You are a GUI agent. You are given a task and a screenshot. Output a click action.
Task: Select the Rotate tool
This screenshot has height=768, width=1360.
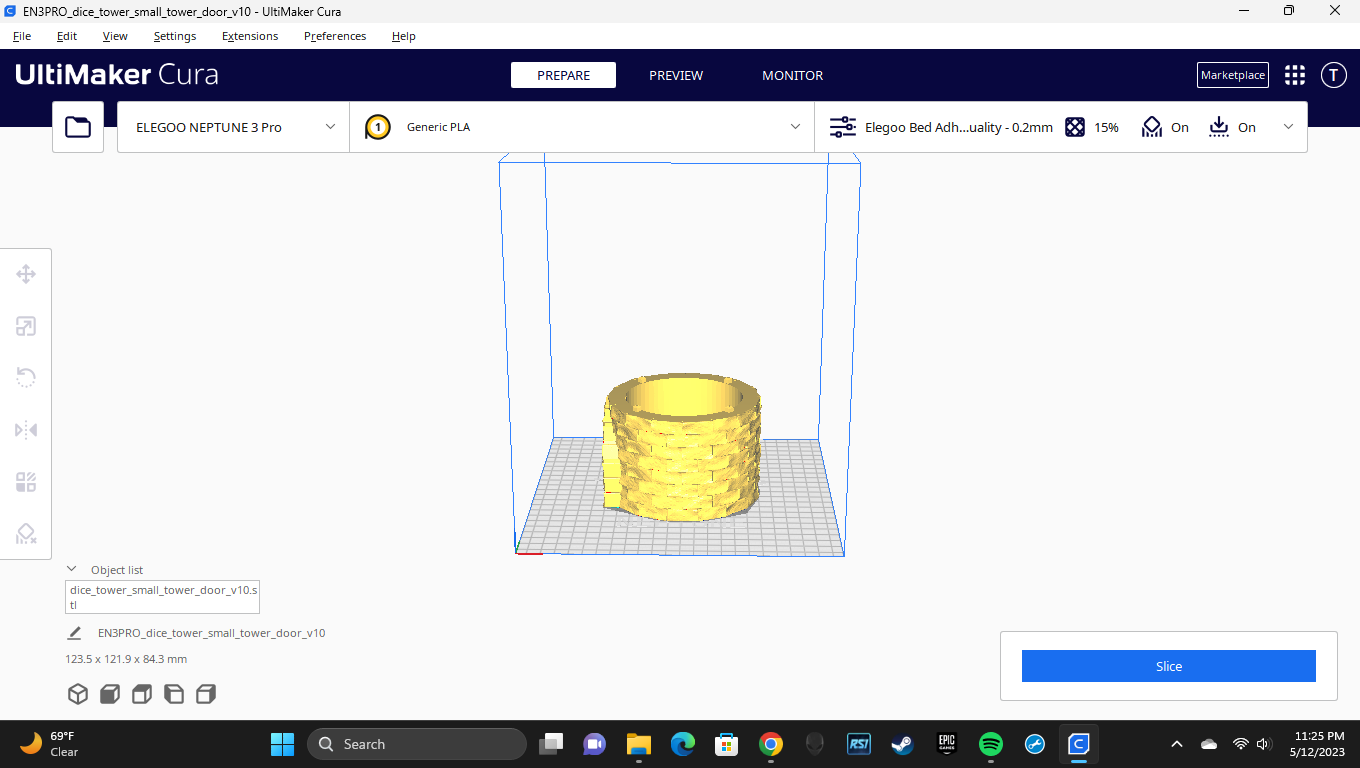25,377
